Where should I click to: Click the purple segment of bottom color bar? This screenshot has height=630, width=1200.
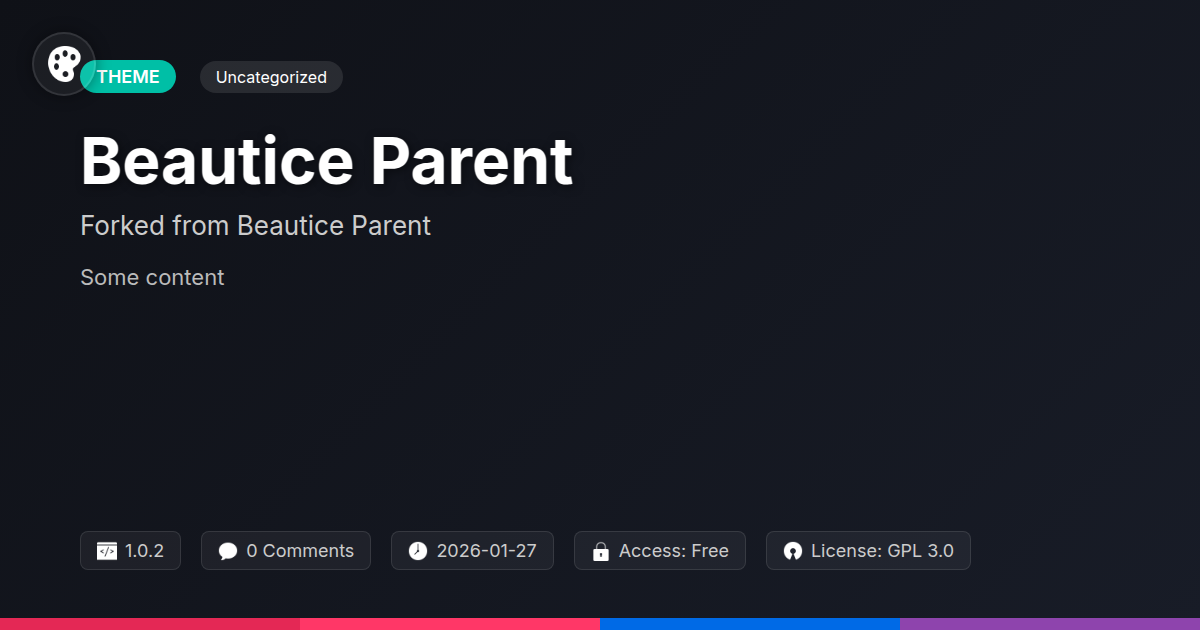tap(1050, 624)
